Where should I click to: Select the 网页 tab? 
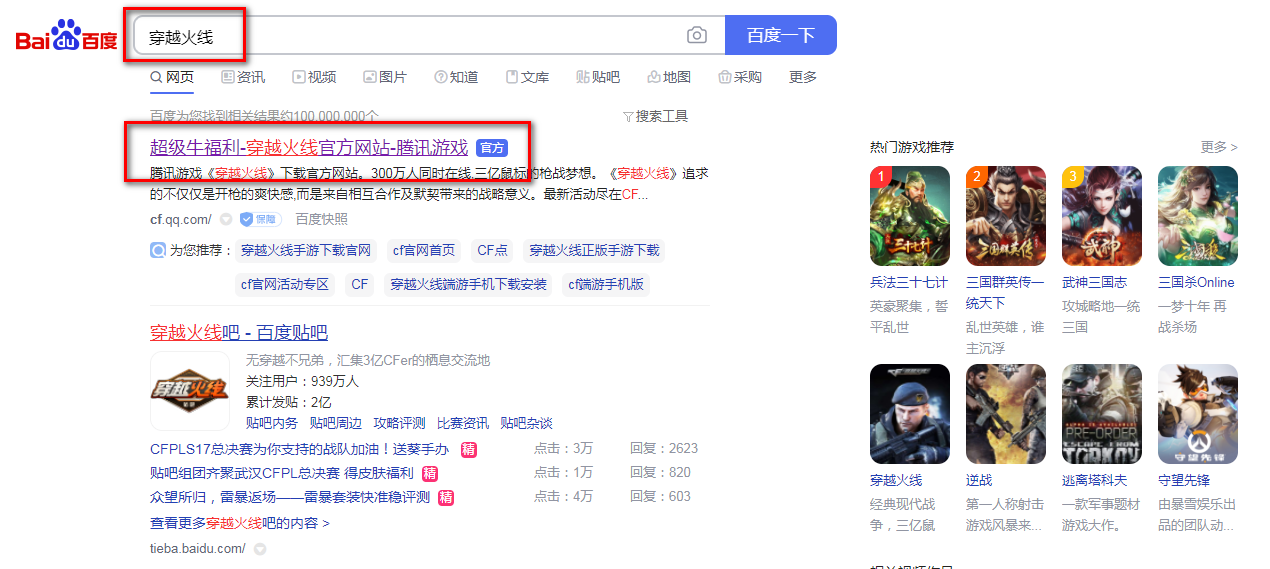(x=172, y=77)
